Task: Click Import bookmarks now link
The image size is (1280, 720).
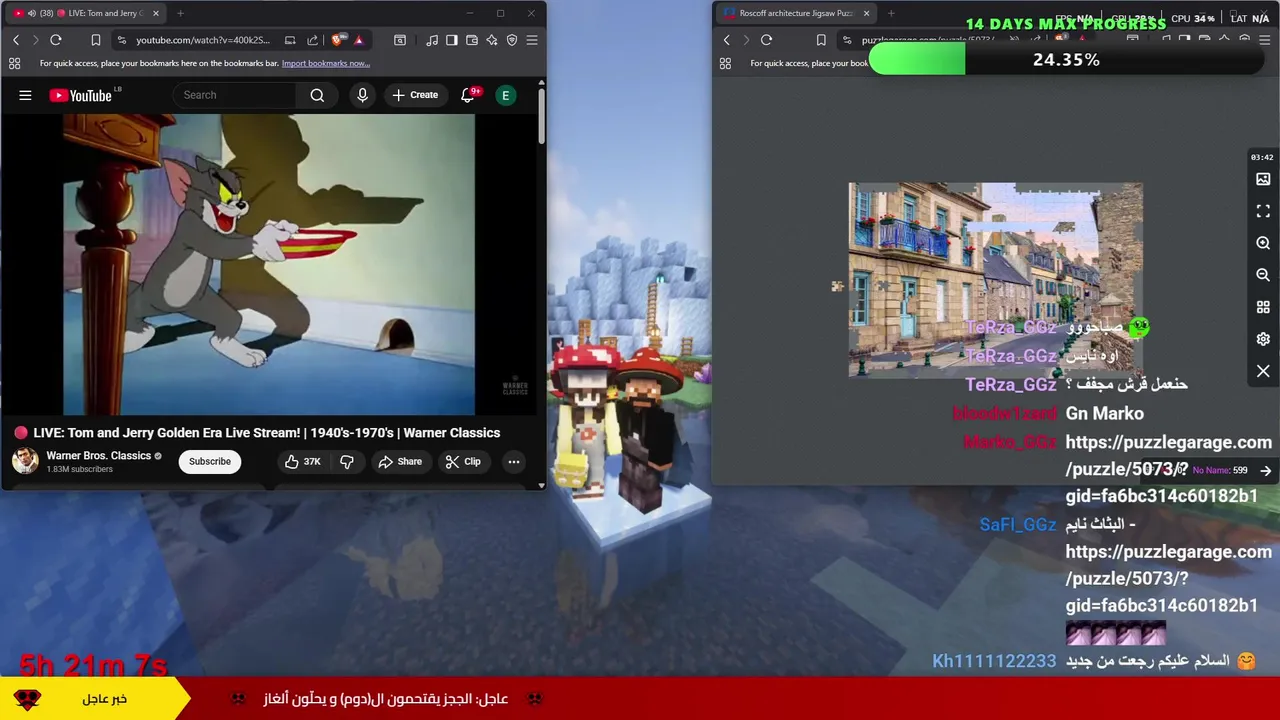Action: 326,63
